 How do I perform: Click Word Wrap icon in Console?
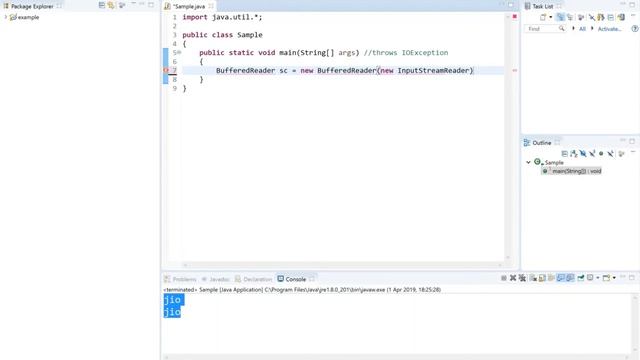pos(551,278)
